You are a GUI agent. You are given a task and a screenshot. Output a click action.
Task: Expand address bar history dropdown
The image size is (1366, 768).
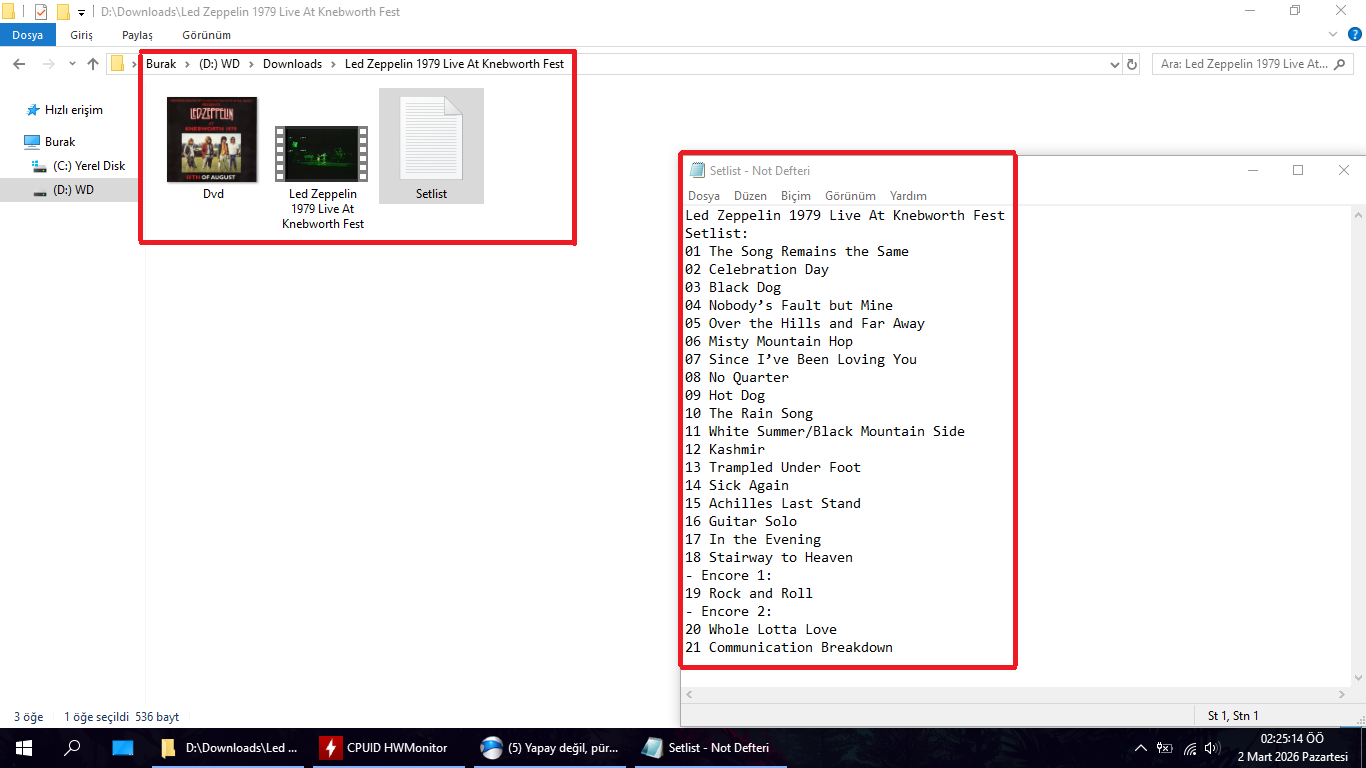tap(1115, 64)
